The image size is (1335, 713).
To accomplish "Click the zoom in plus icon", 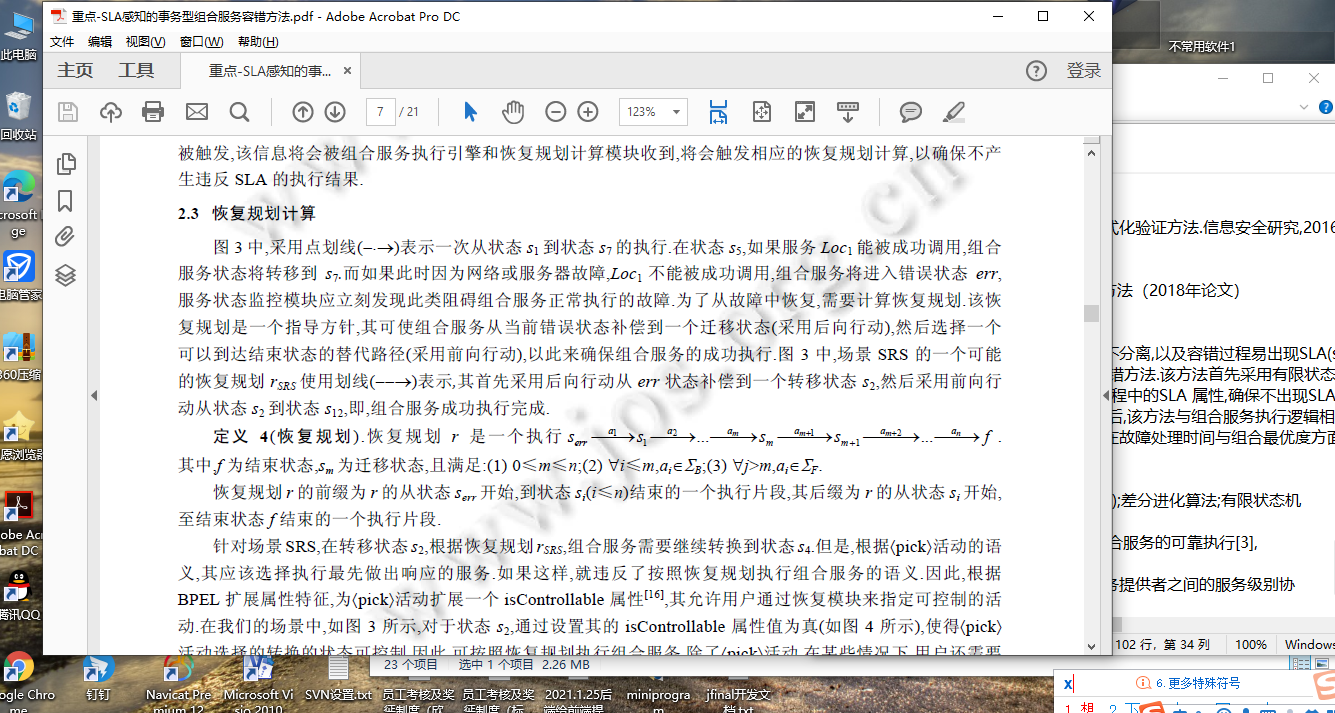I will [588, 112].
